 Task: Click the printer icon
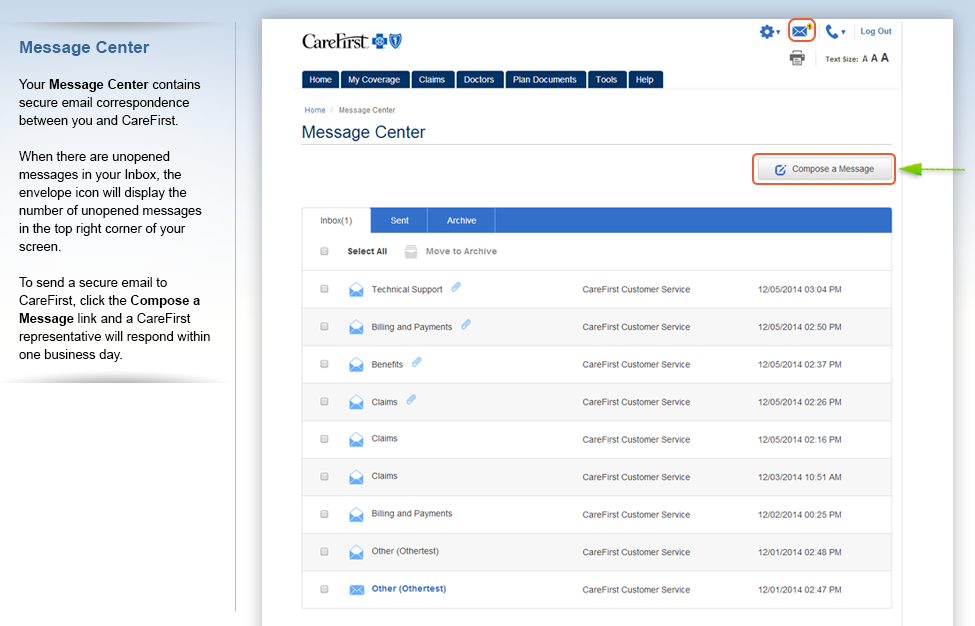(797, 58)
